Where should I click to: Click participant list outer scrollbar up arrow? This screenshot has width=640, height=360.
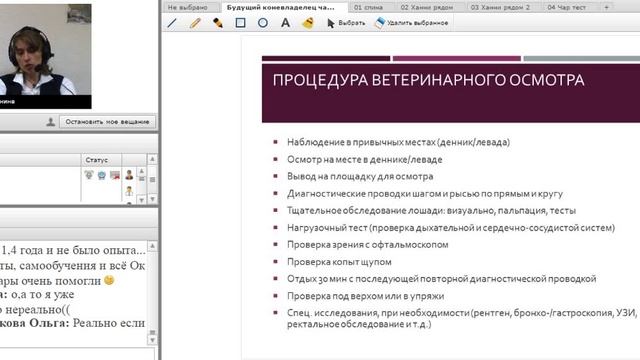152,159
